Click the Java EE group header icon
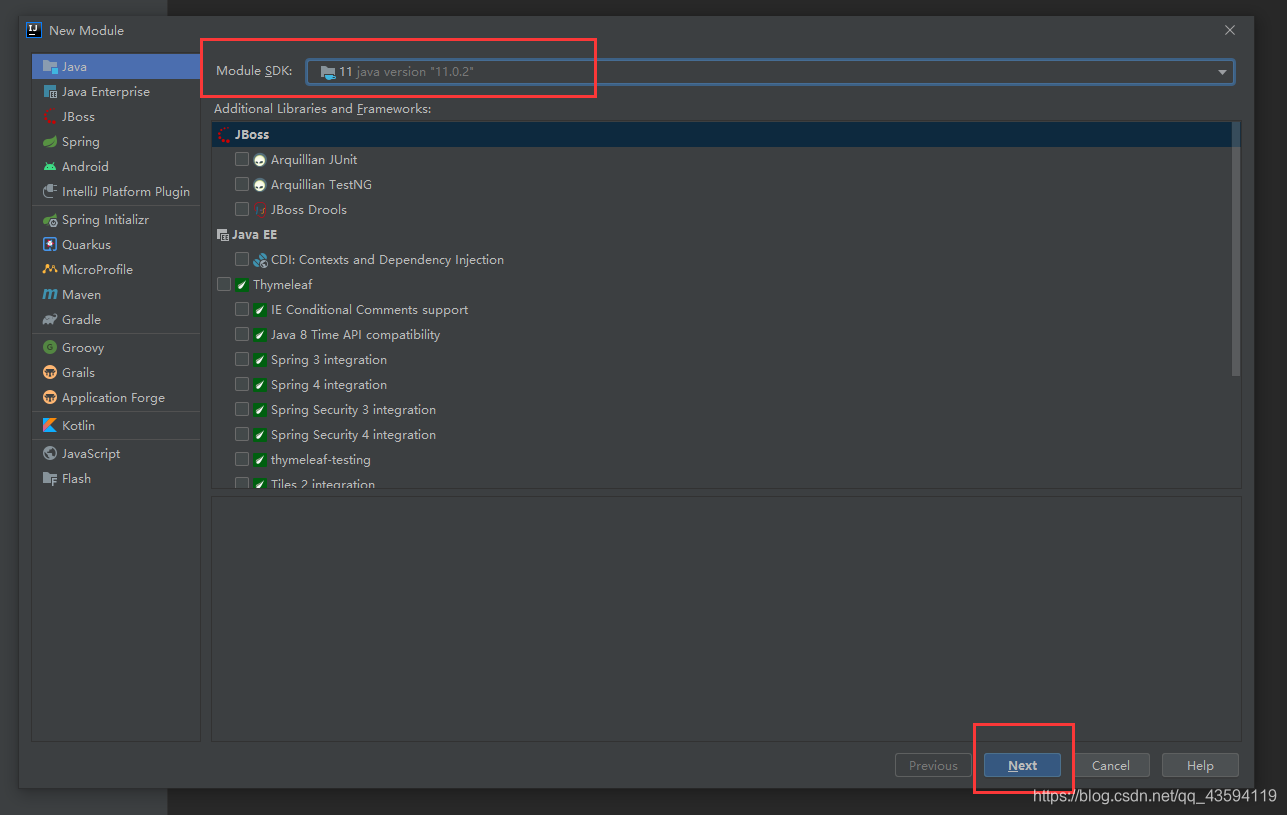 (223, 235)
